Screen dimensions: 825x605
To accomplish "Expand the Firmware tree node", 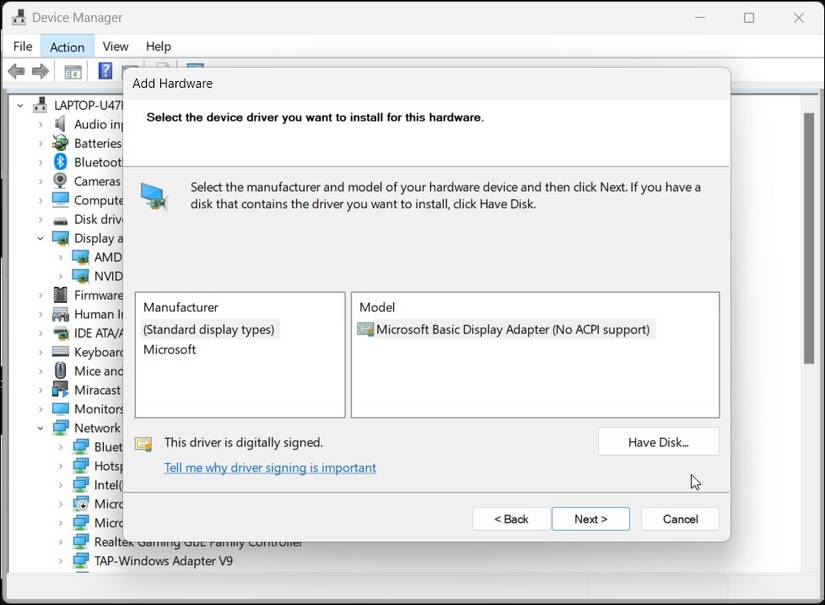I will [x=41, y=295].
